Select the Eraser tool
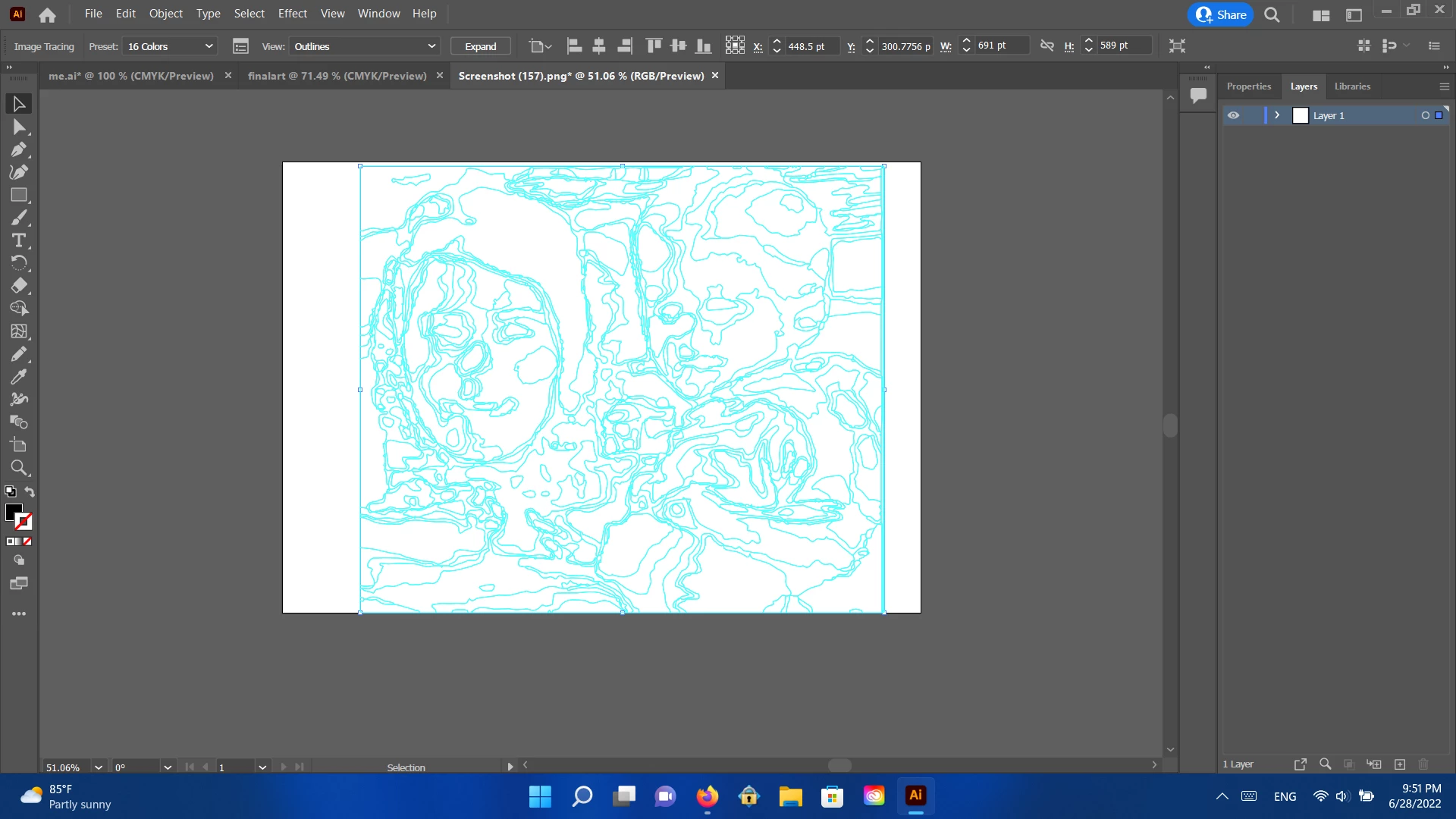The image size is (1456, 819). 19,286
